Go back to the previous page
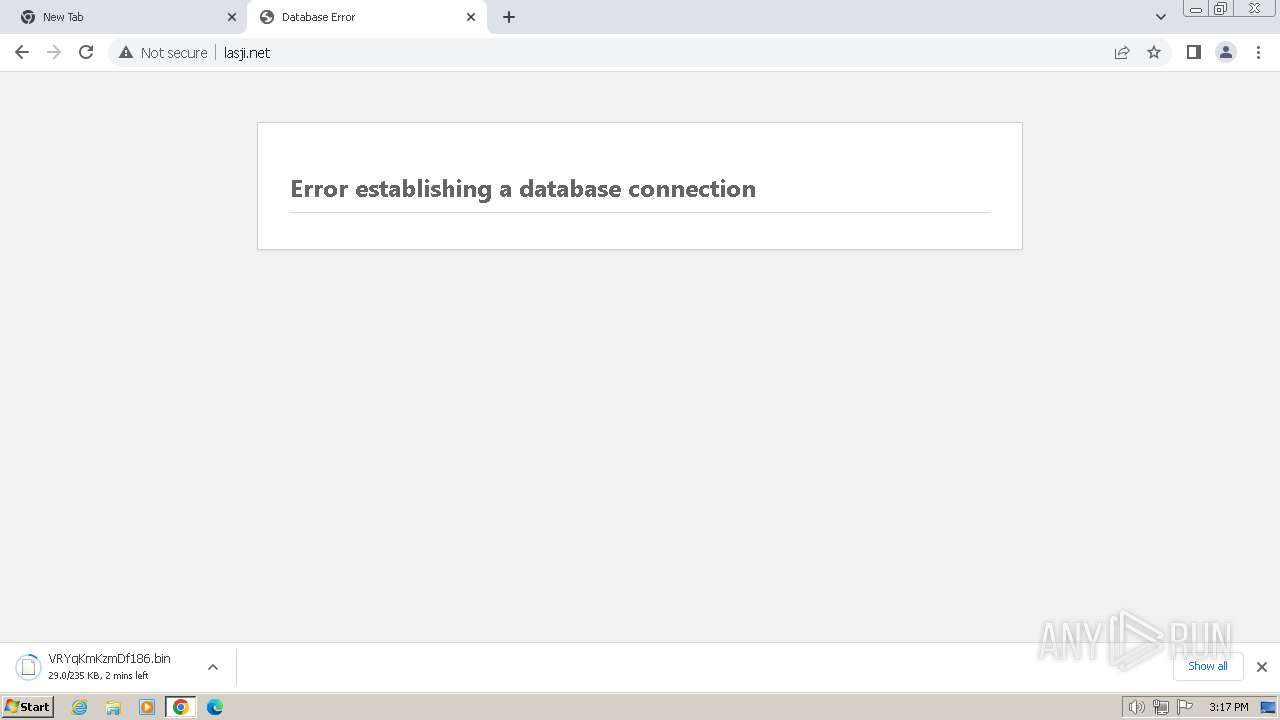The height and width of the screenshot is (720, 1280). click(x=22, y=52)
